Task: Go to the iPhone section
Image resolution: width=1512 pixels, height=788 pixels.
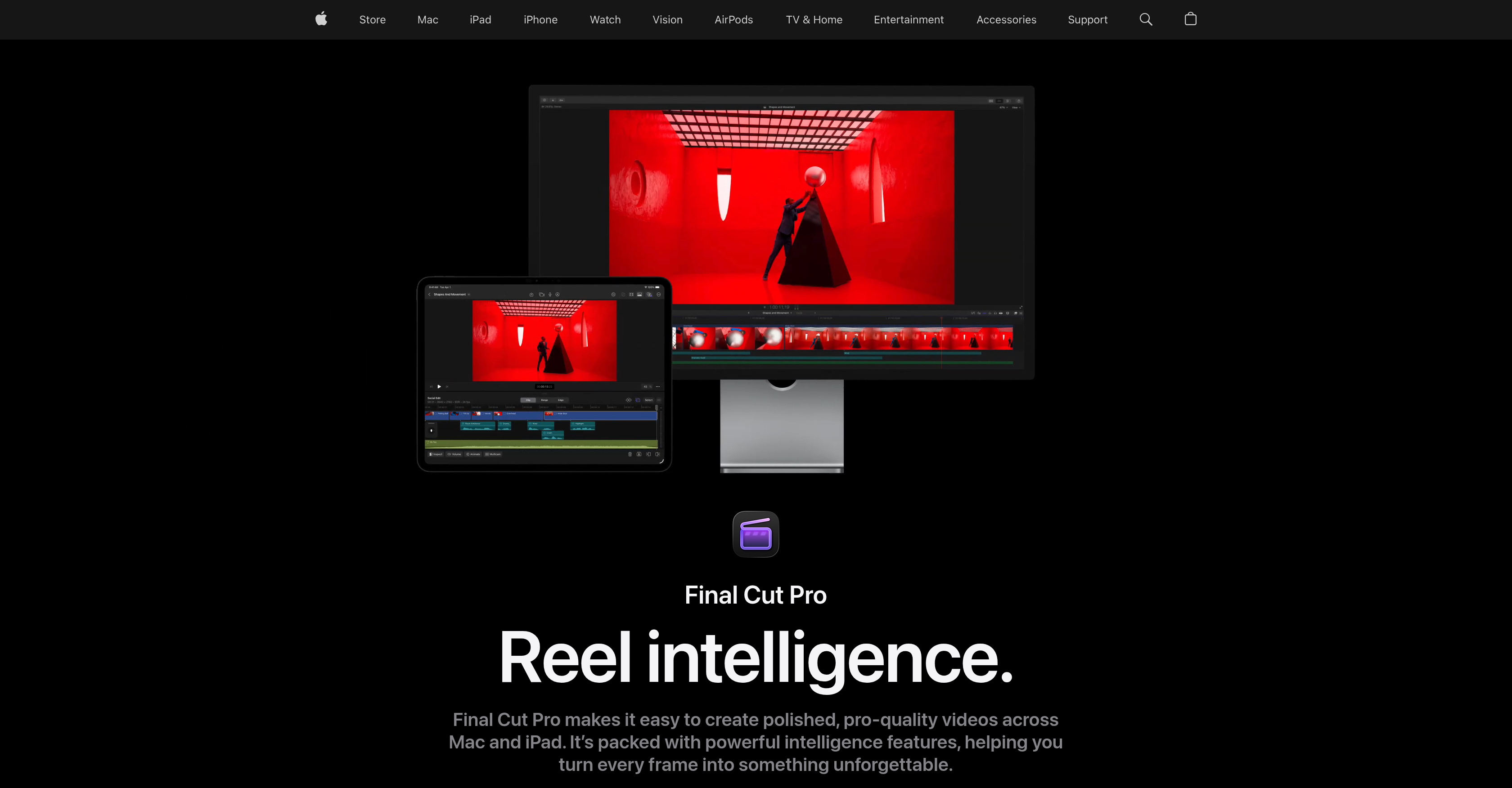Action: tap(540, 19)
